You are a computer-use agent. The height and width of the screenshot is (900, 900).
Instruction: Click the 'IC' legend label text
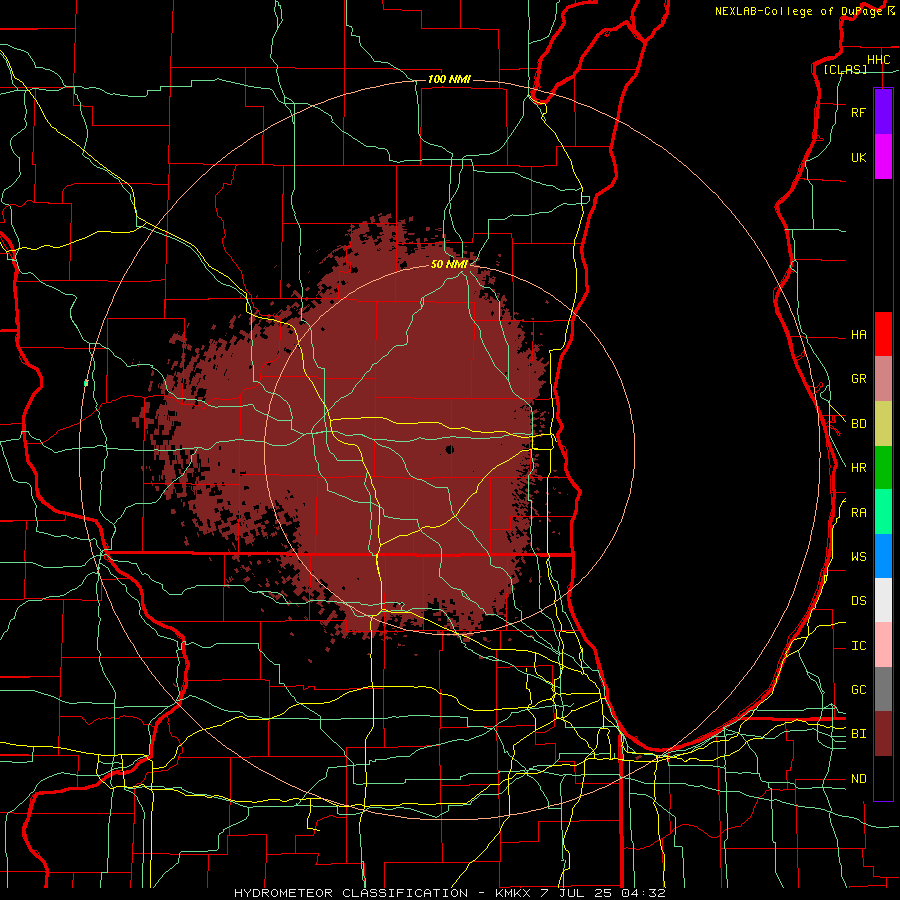click(x=858, y=645)
